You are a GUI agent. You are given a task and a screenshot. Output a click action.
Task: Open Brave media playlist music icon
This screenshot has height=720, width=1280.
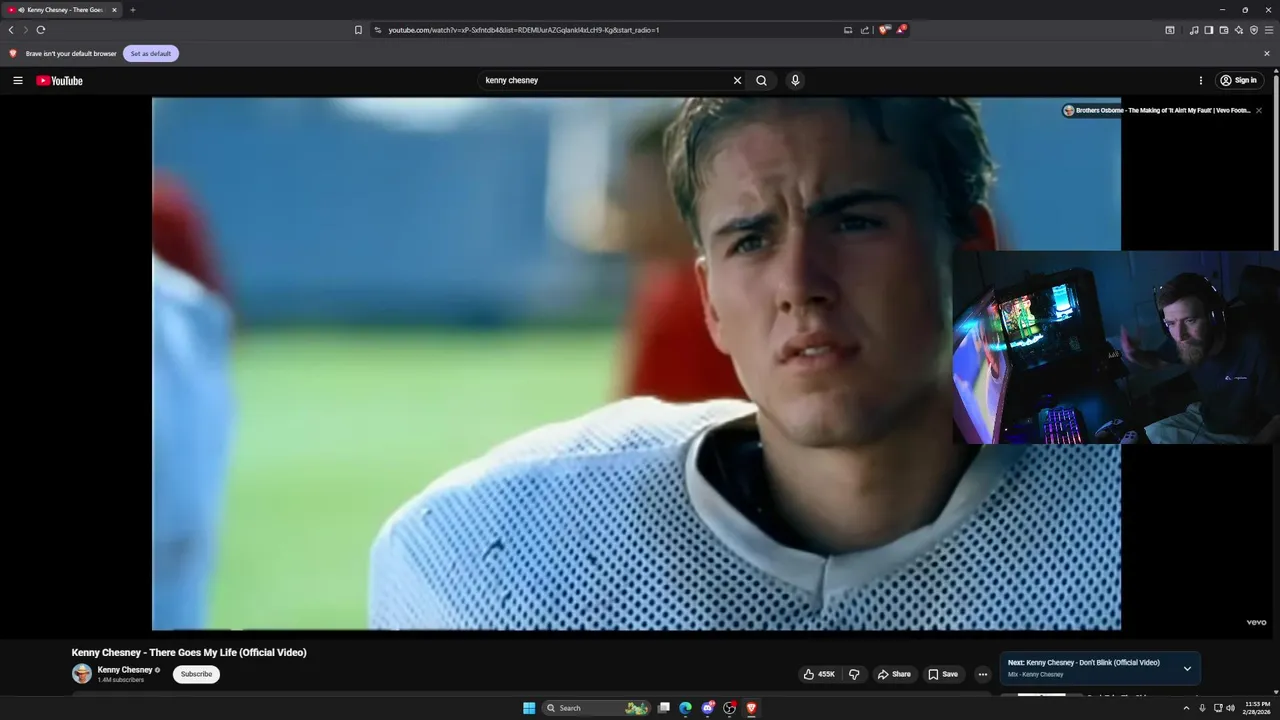tap(1194, 30)
